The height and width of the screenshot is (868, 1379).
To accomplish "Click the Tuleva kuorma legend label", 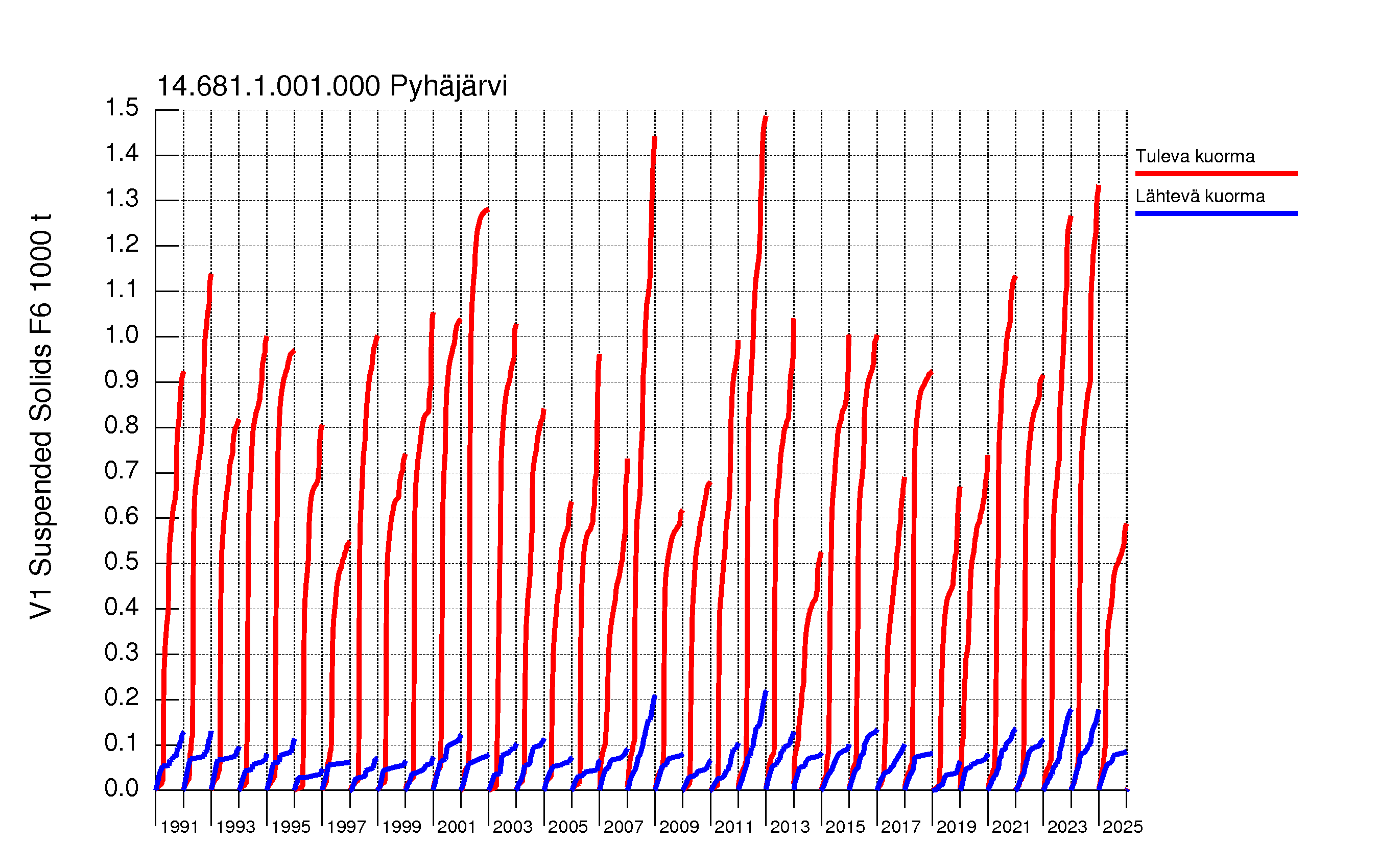I will [1195, 156].
